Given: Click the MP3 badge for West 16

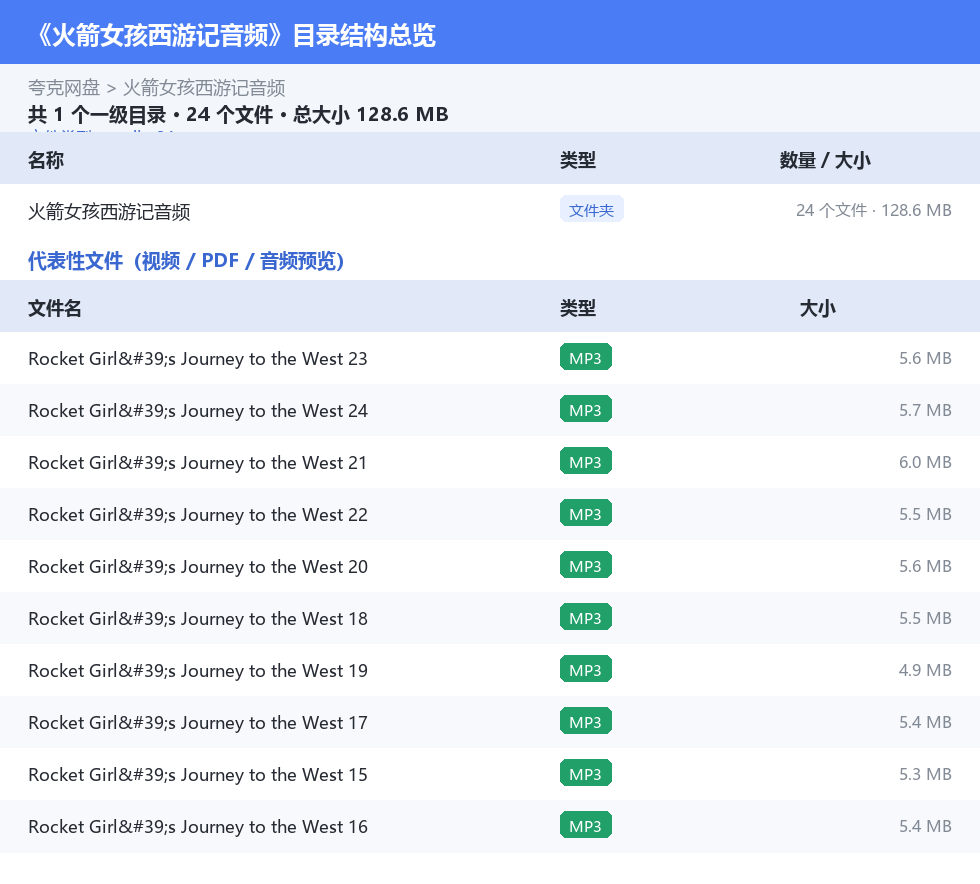Looking at the screenshot, I should (x=586, y=825).
